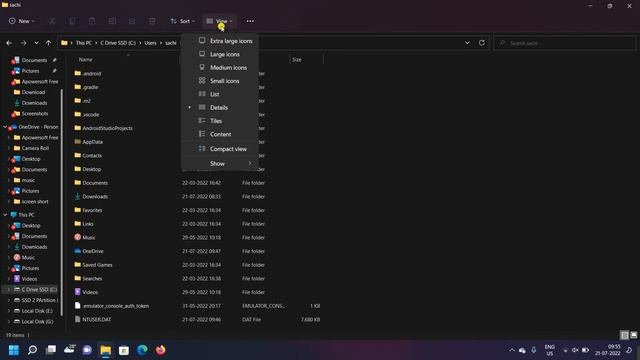Choose Small icons view
The image size is (640, 360).
point(220,81)
